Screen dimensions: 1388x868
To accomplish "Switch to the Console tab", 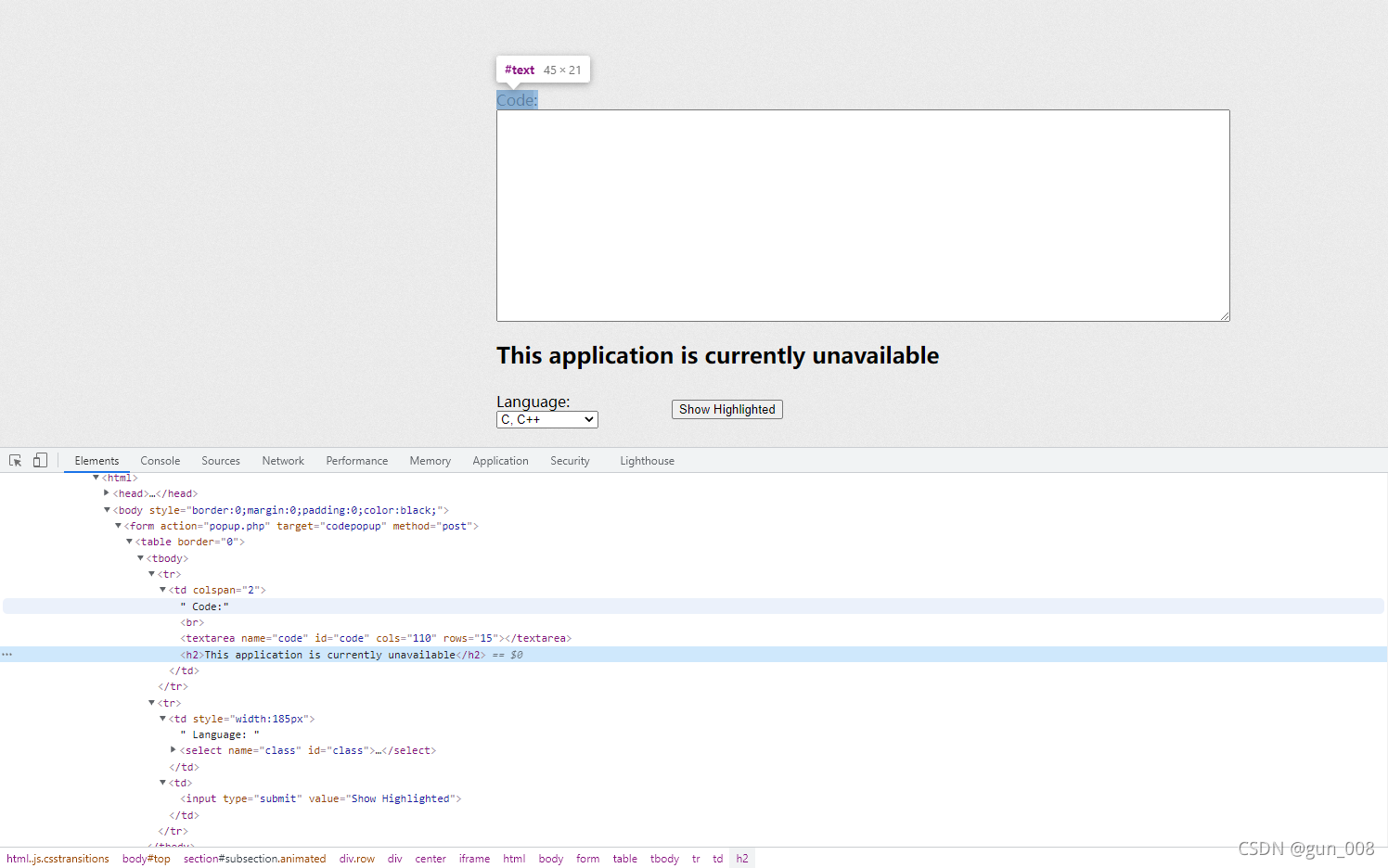I will (x=161, y=461).
